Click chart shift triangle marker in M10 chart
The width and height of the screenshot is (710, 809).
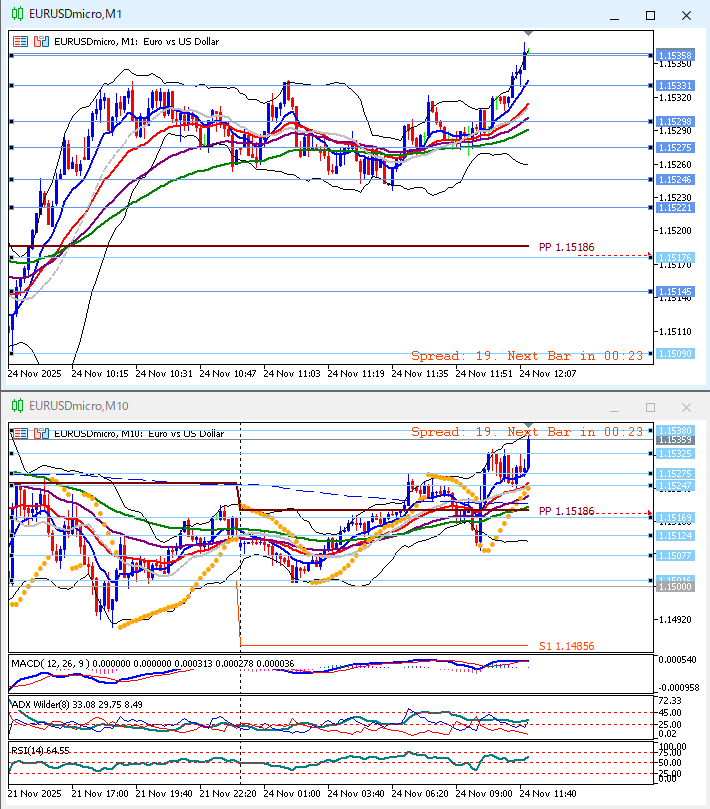(x=528, y=427)
